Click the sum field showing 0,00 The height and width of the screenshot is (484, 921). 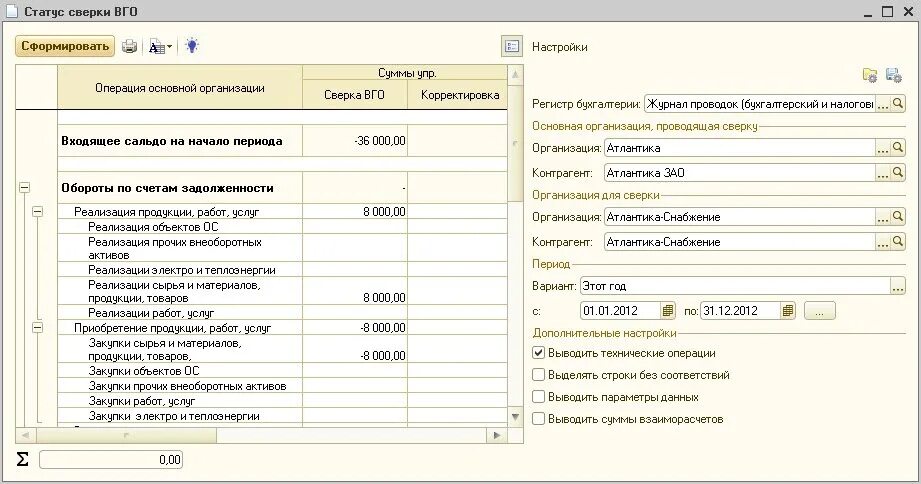[x=111, y=459]
